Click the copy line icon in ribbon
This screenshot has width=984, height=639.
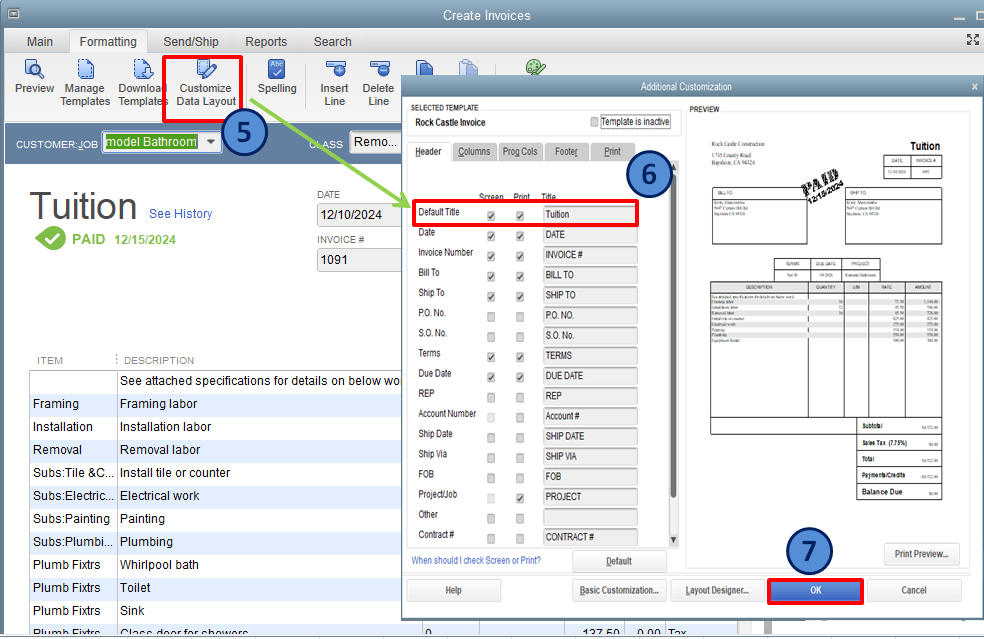[x=424, y=68]
